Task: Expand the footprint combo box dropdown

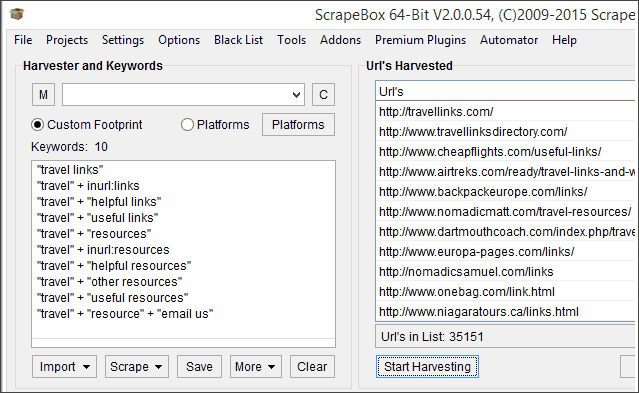Action: (x=296, y=95)
